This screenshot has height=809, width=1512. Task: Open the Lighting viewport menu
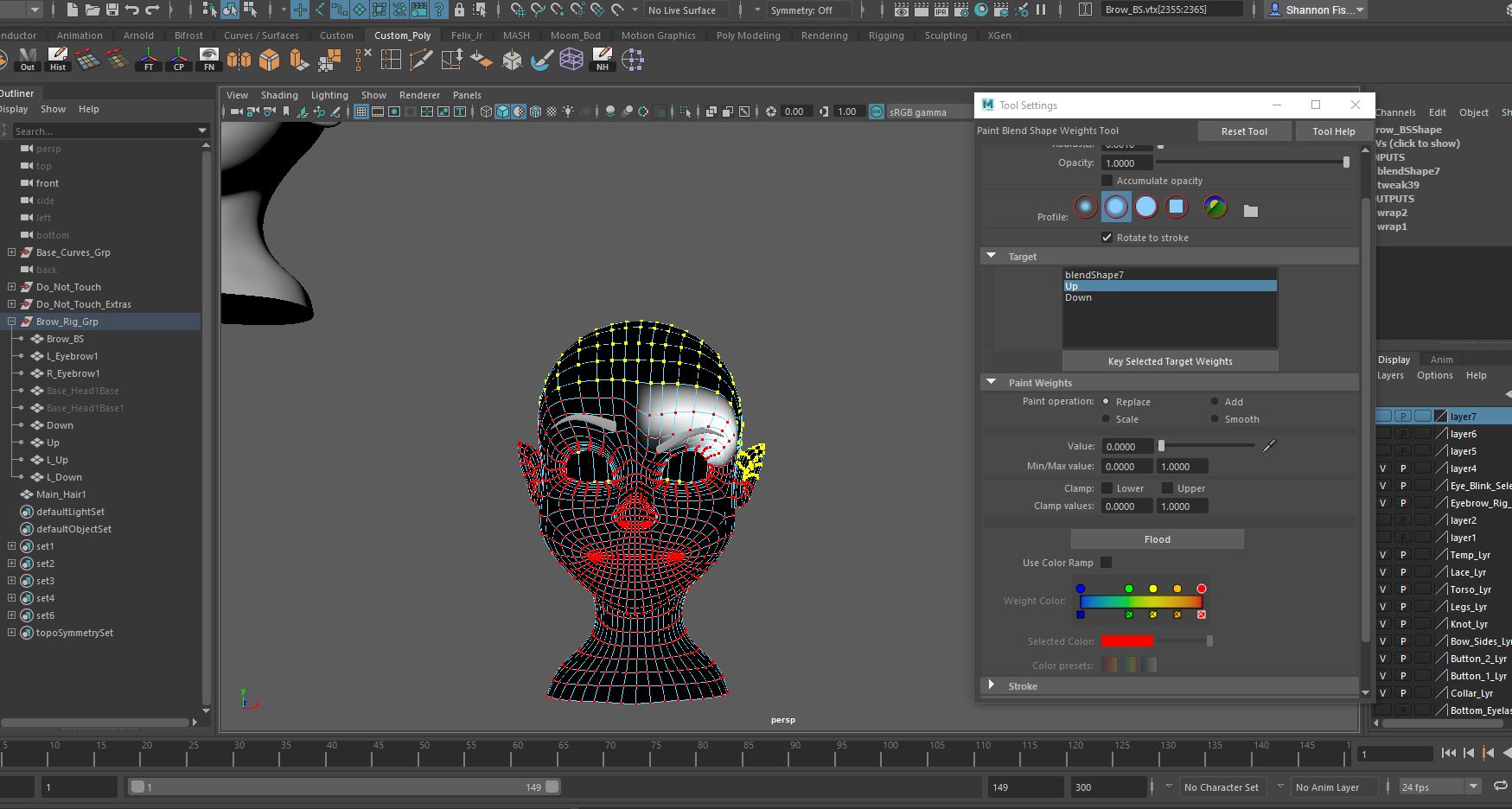click(329, 95)
